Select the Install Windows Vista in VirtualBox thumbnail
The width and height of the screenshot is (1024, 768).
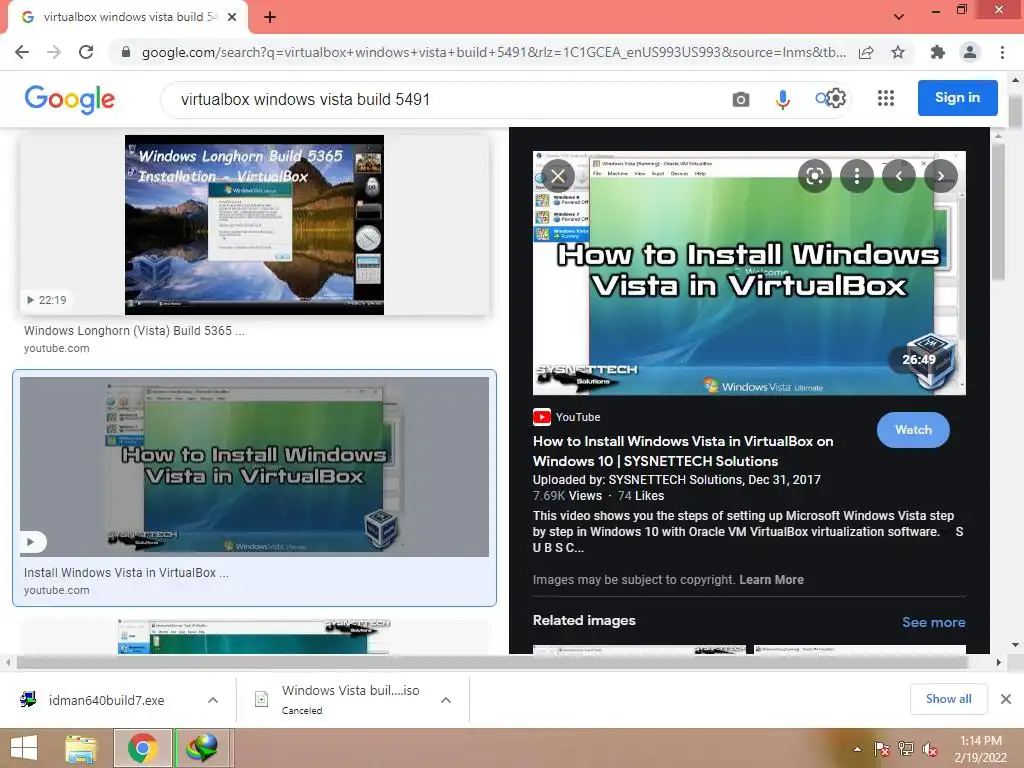[x=254, y=467]
